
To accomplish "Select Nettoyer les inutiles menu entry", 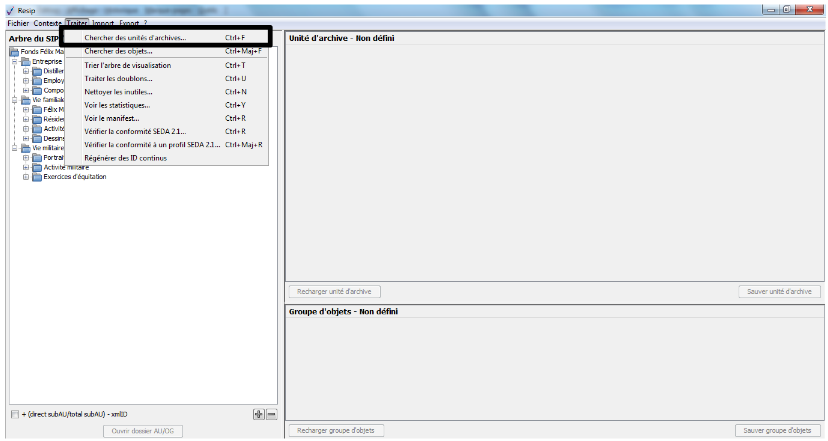I will 118,92.
